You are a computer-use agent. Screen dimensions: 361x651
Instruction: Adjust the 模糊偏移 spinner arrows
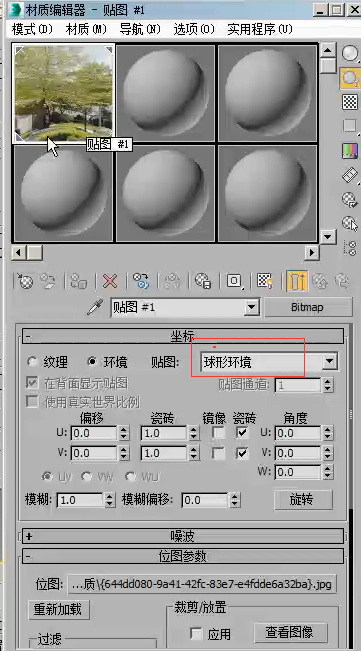click(x=235, y=500)
